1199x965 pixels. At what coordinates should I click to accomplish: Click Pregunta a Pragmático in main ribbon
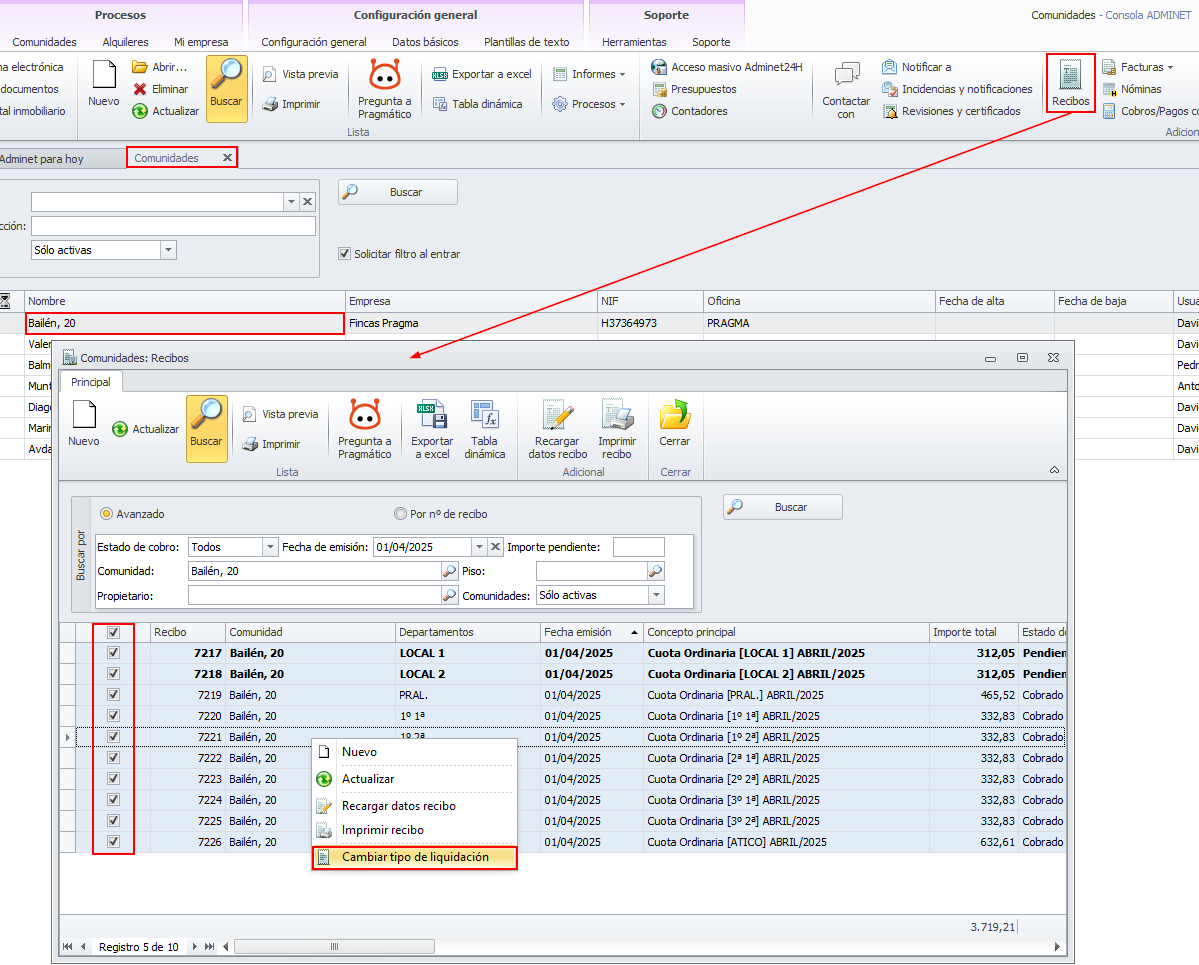[x=385, y=89]
